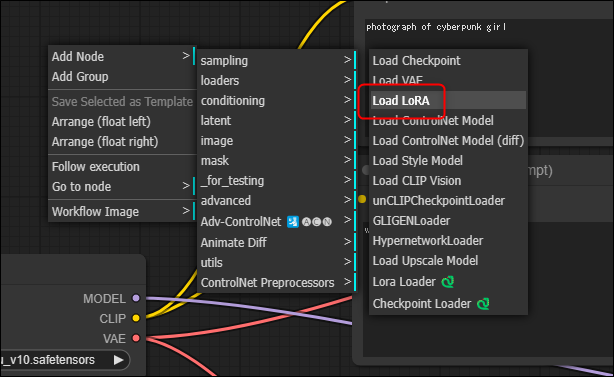614x377 pixels.
Task: Add a Load Checkpoint node
Action: pos(448,61)
